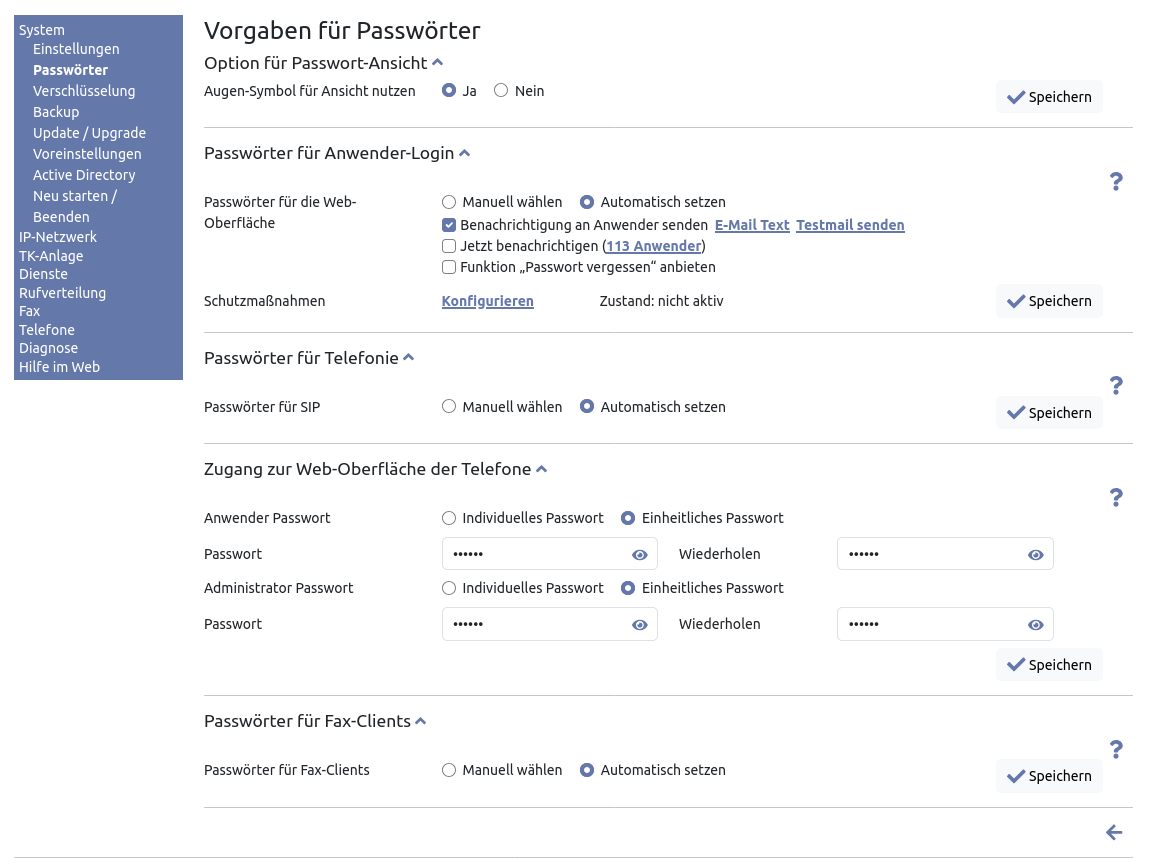
Task: Select "Nein" for Augen-Symbol option
Action: coord(502,91)
